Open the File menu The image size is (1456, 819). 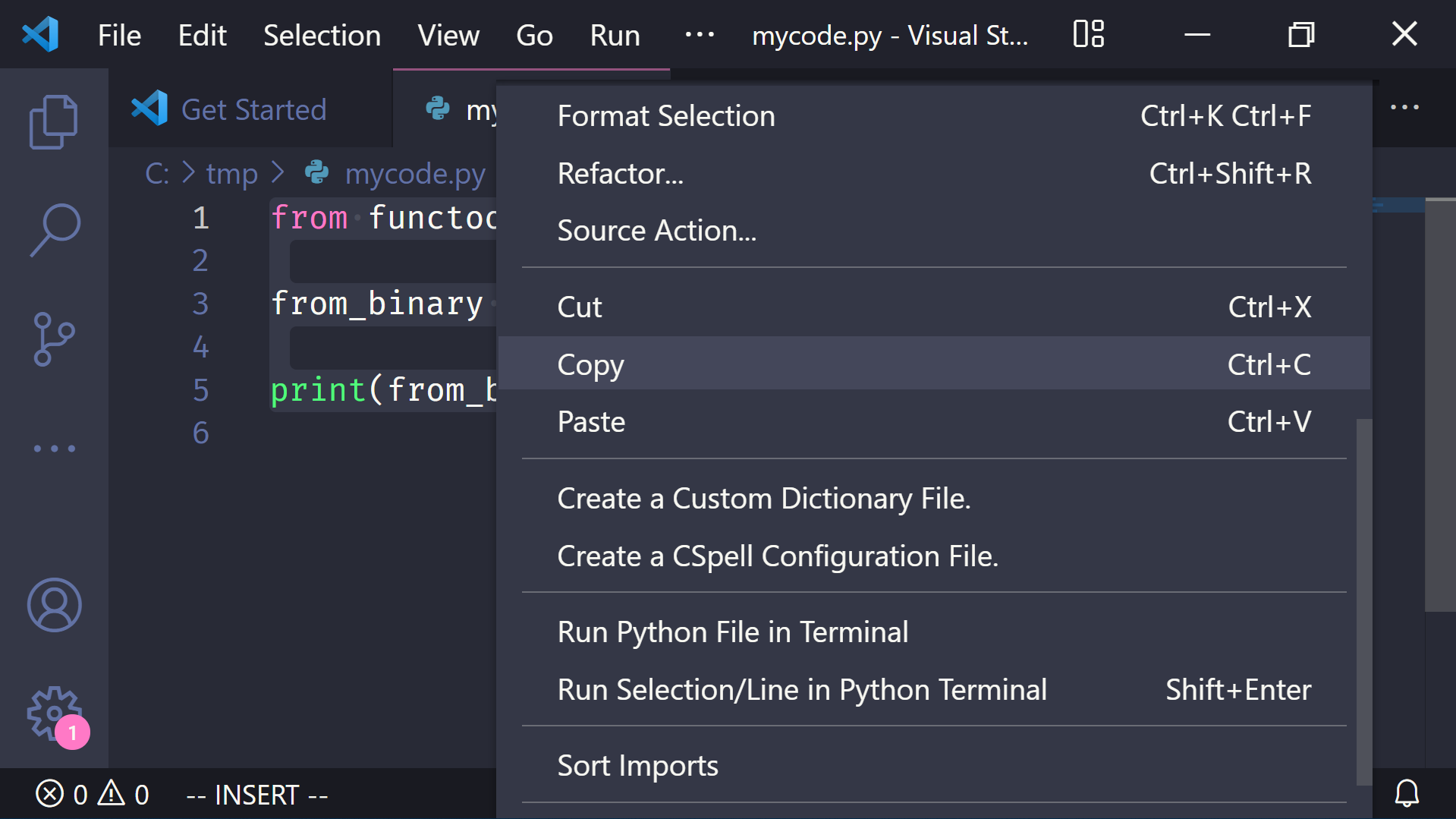pos(119,35)
